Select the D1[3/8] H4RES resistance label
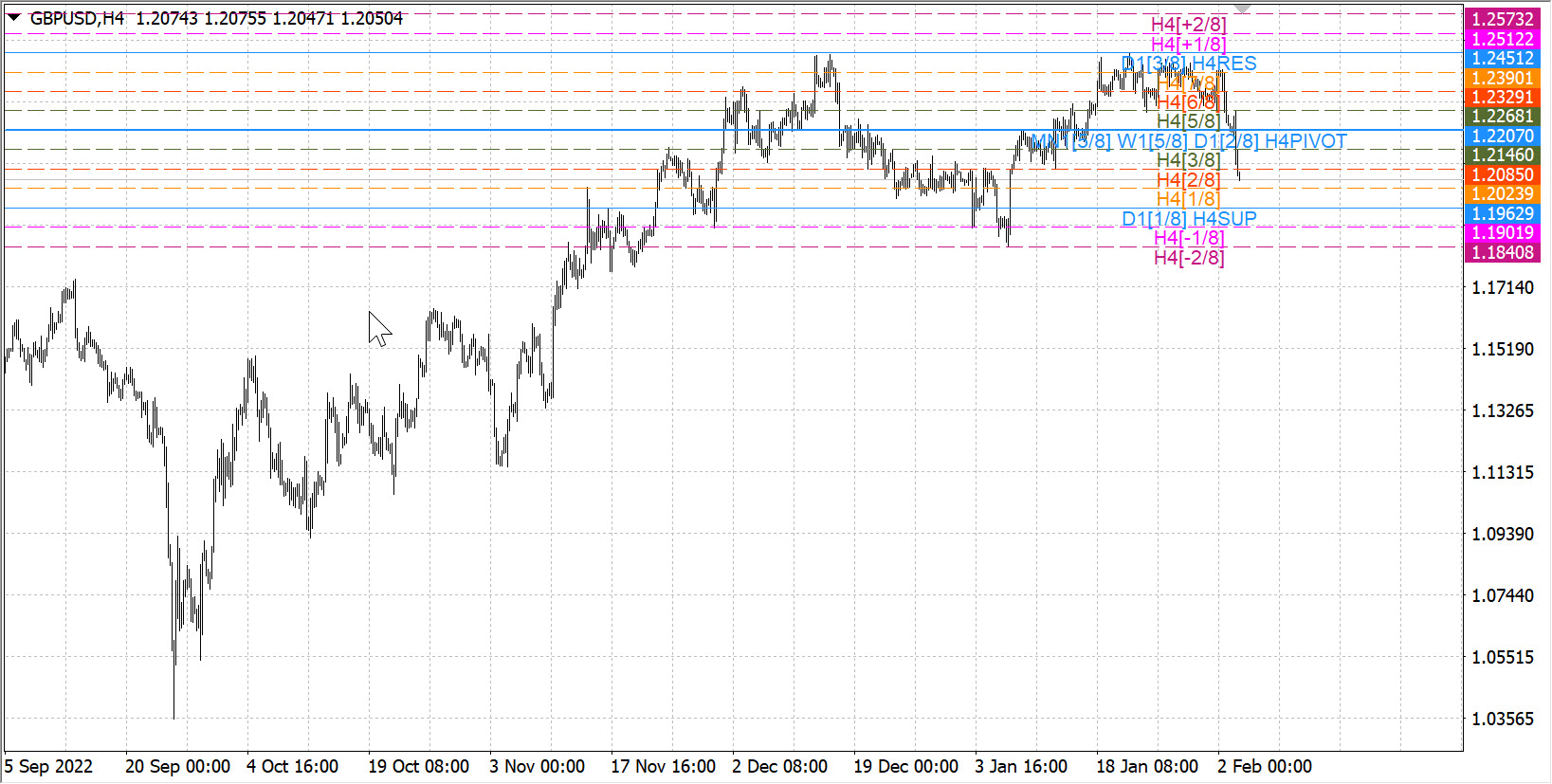This screenshot has width=1552, height=784. click(1189, 64)
